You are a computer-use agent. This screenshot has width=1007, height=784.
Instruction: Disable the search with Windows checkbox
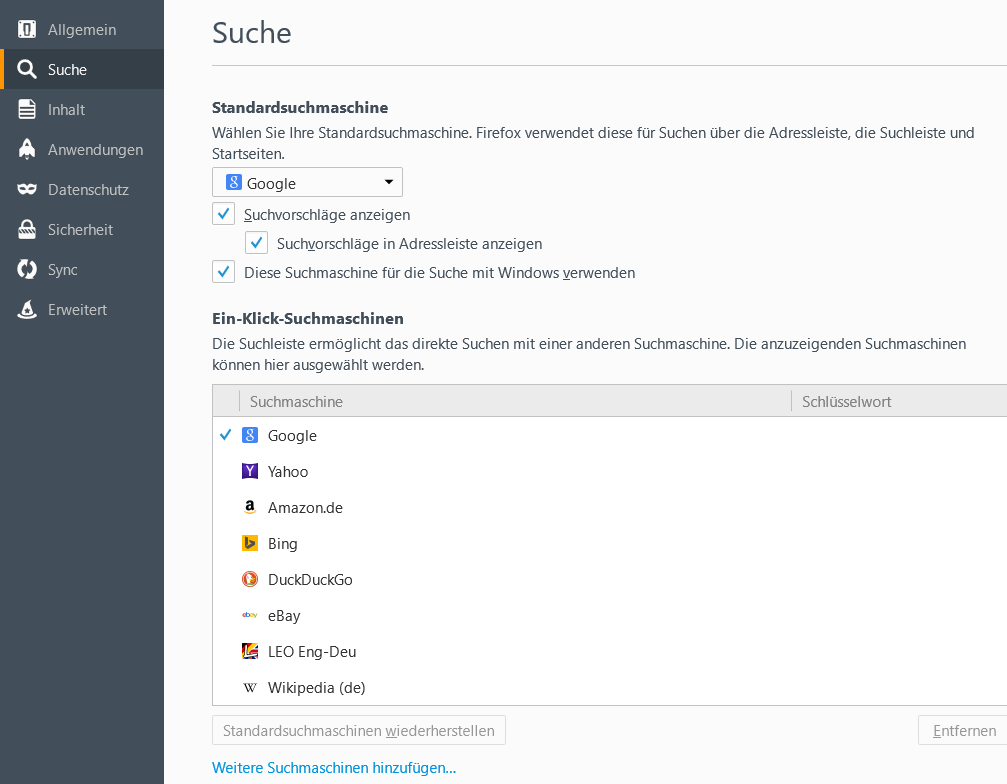pyautogui.click(x=223, y=272)
